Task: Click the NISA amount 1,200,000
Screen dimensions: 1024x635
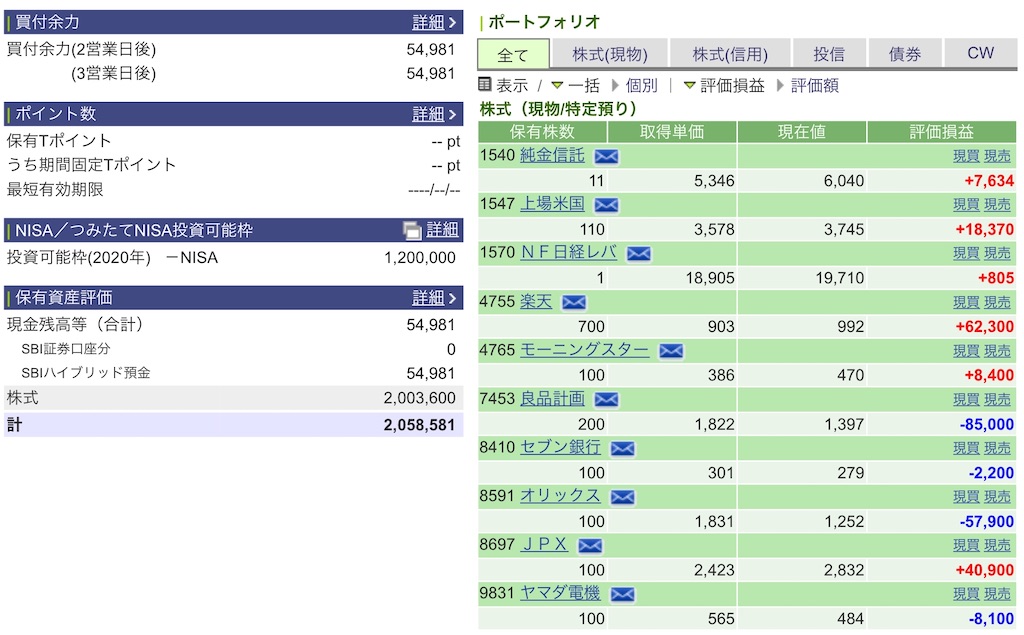Action: point(420,258)
